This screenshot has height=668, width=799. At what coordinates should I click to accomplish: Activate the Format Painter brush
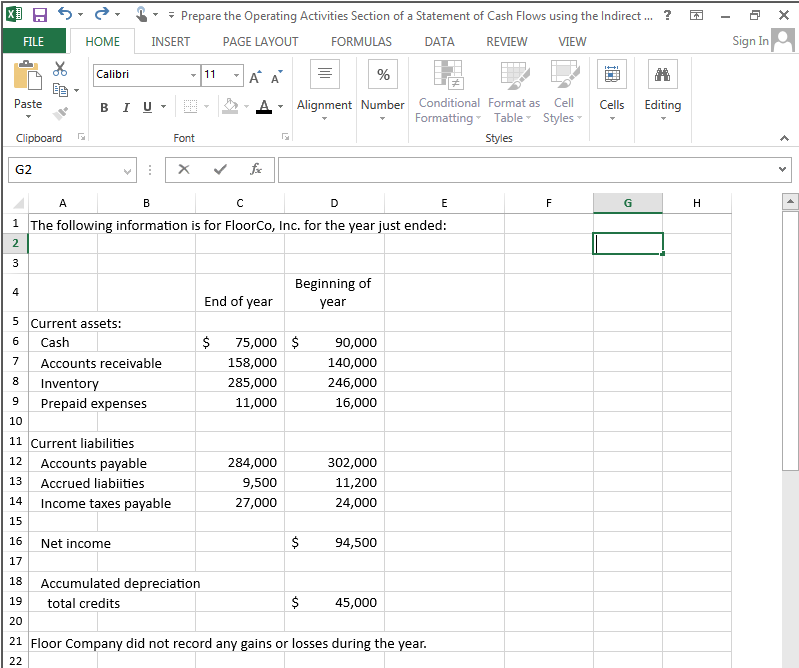click(60, 113)
